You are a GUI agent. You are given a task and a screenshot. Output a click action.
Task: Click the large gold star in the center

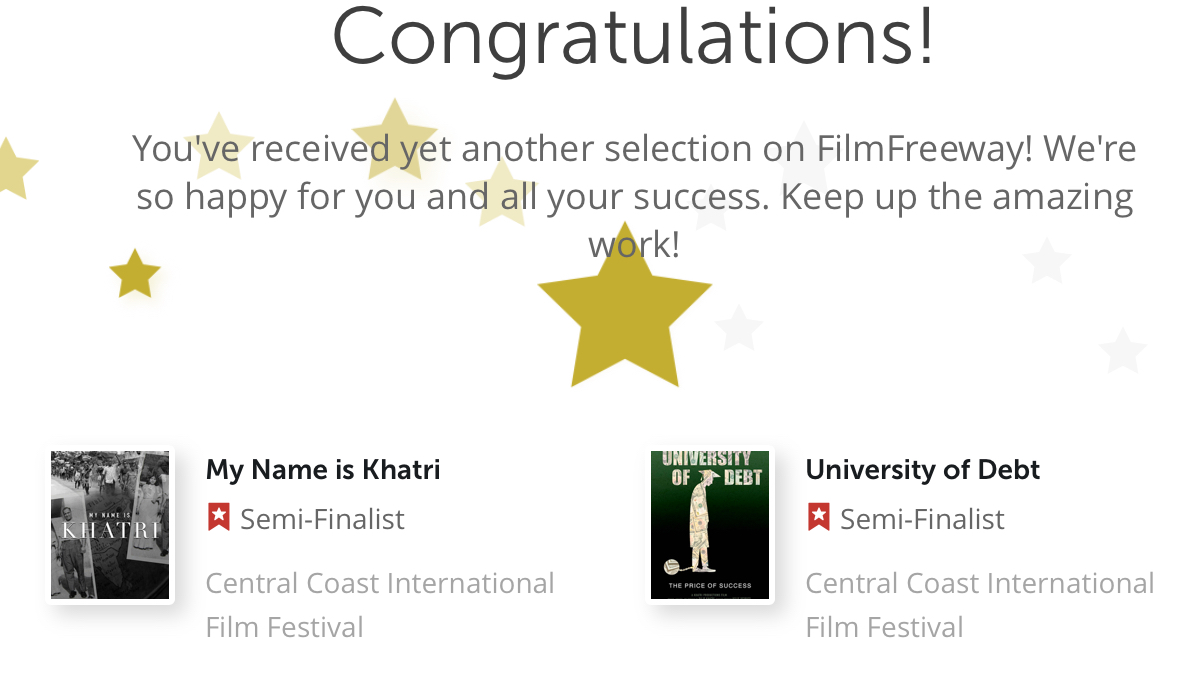click(x=625, y=315)
